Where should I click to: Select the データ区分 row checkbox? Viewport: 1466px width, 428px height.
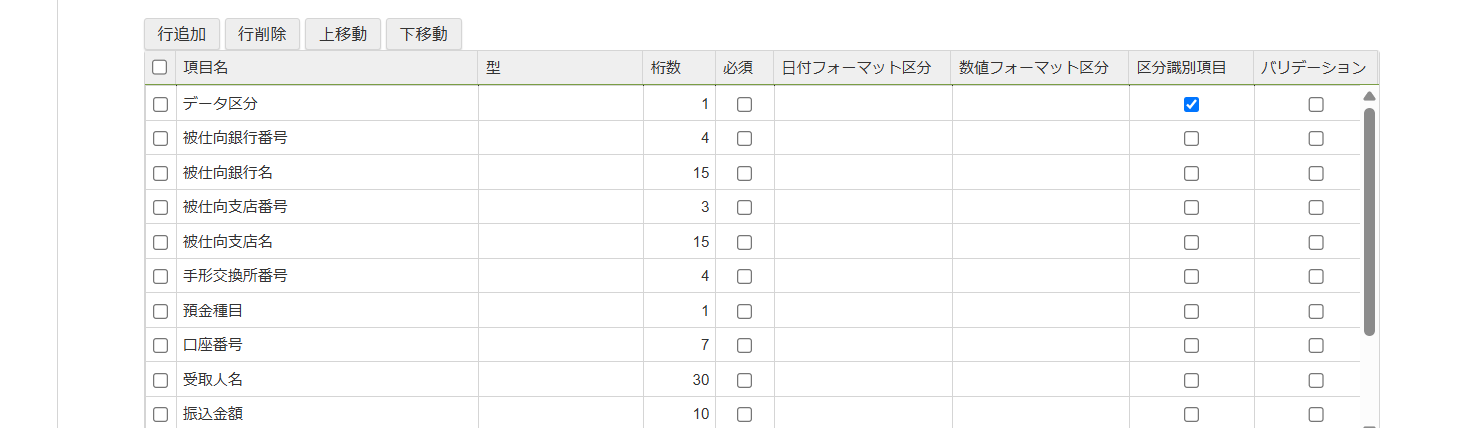coord(160,104)
